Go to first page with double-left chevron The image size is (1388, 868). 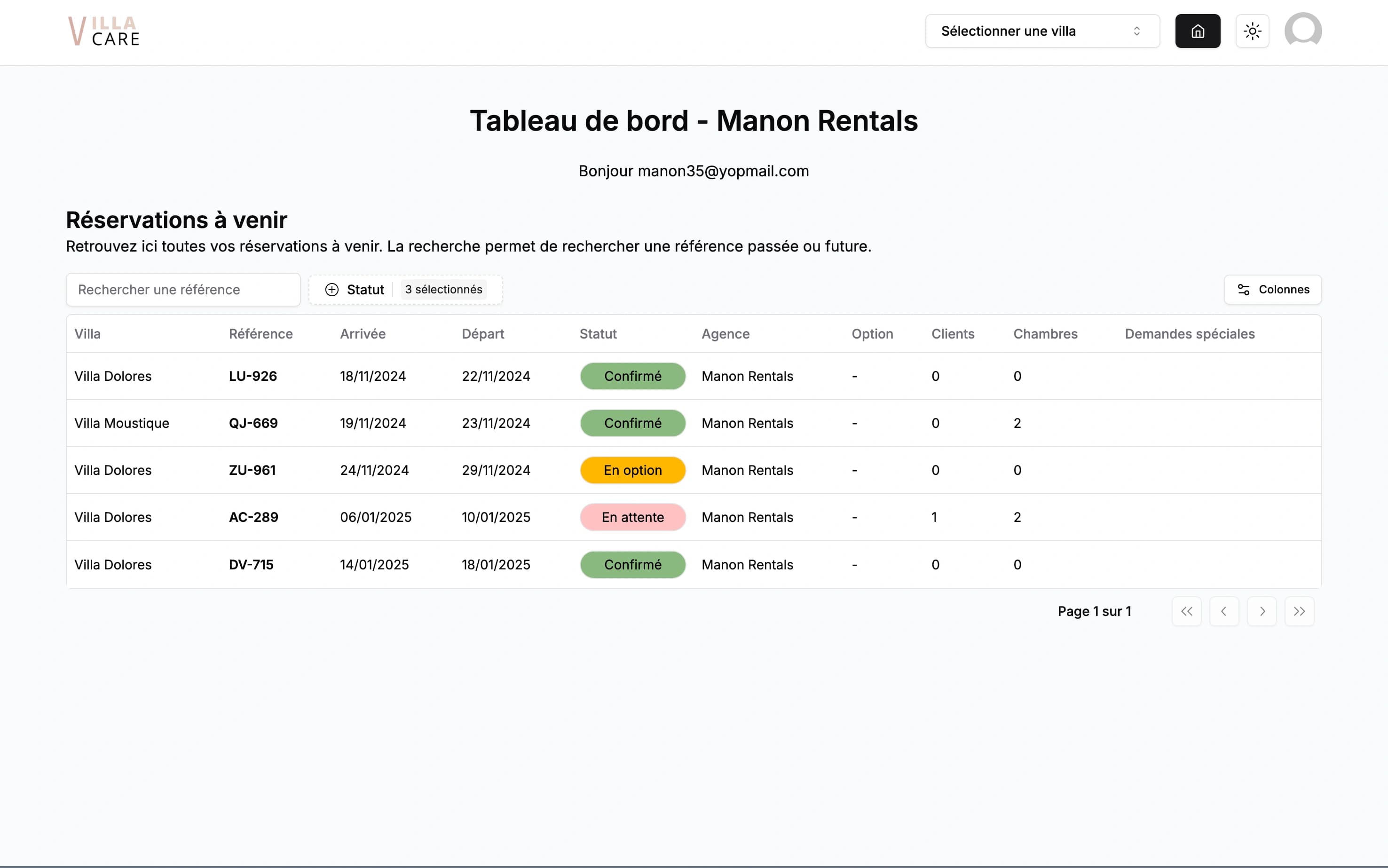[1186, 611]
